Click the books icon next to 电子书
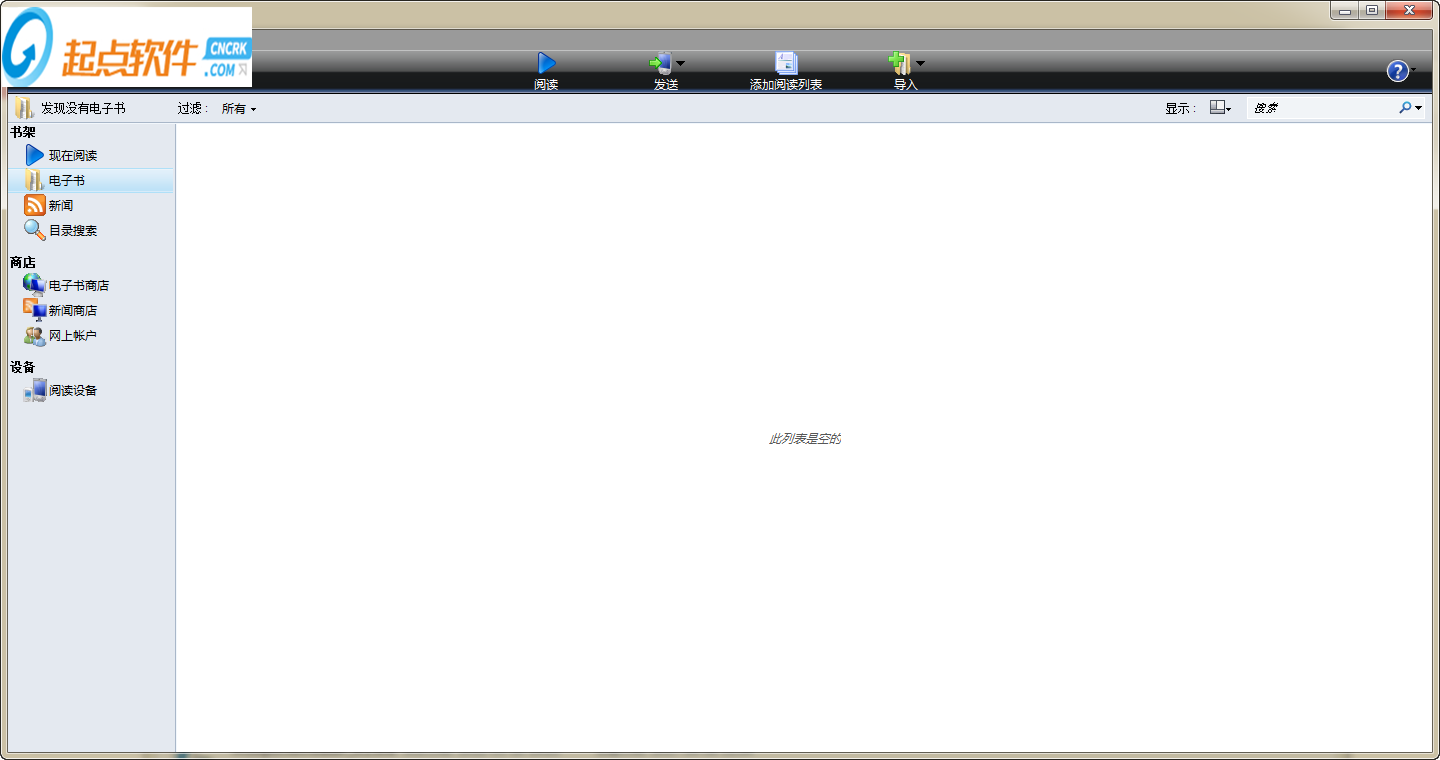This screenshot has height=760, width=1440. click(35, 180)
